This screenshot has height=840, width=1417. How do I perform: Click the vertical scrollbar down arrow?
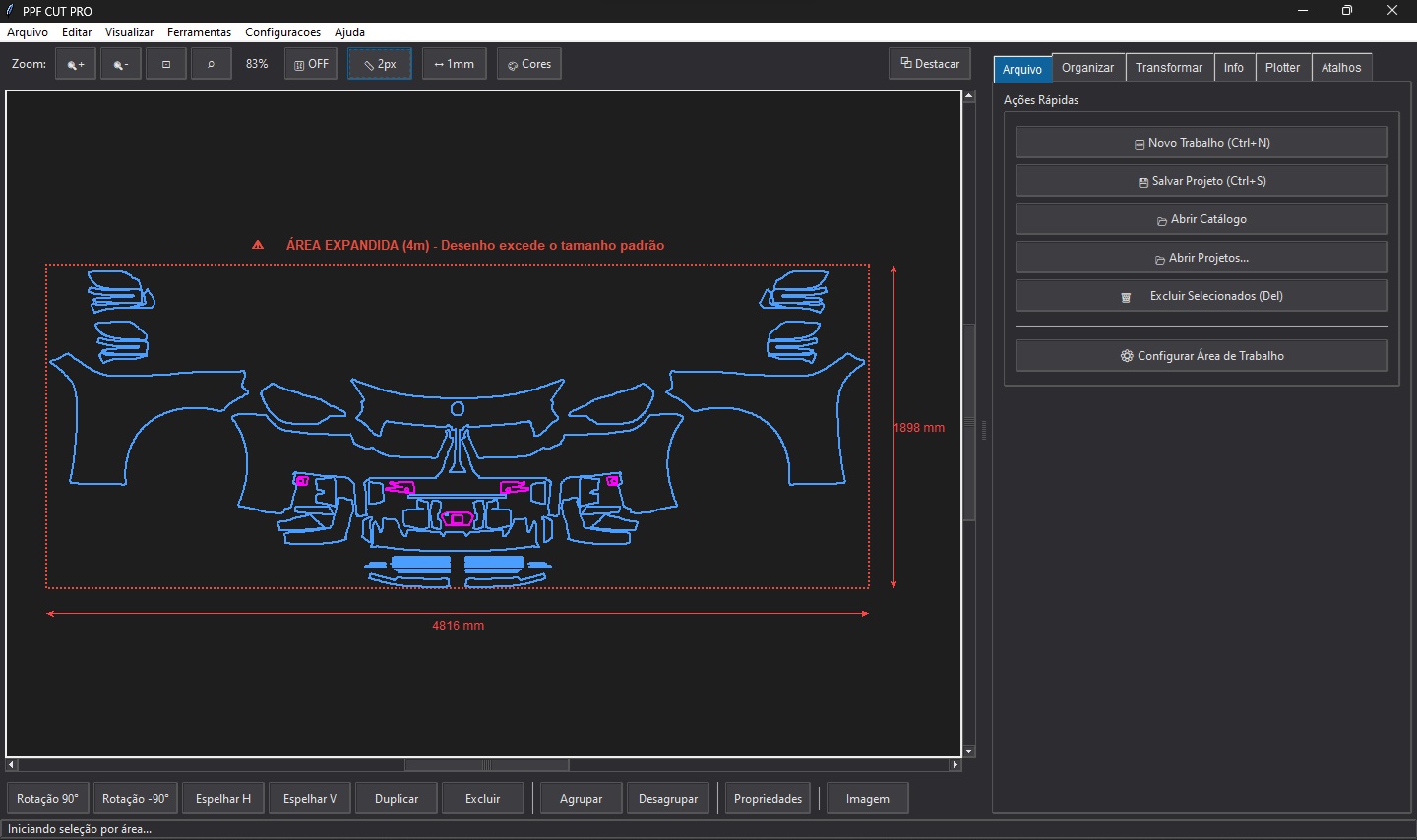969,751
